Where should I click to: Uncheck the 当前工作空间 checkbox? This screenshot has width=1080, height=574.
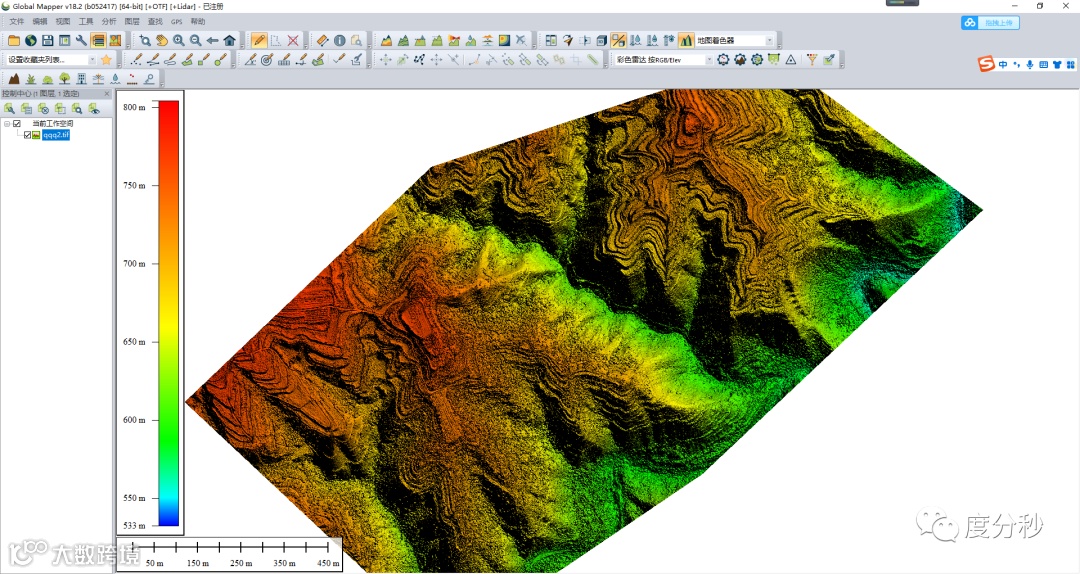(17, 124)
